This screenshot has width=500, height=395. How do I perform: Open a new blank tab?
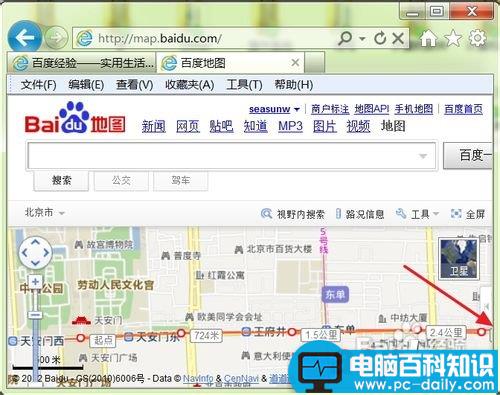pyautogui.click(x=314, y=63)
